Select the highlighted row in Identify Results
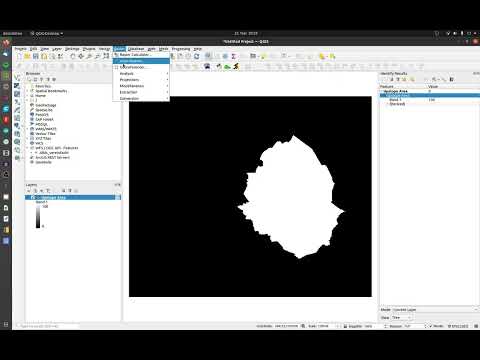 pos(430,95)
